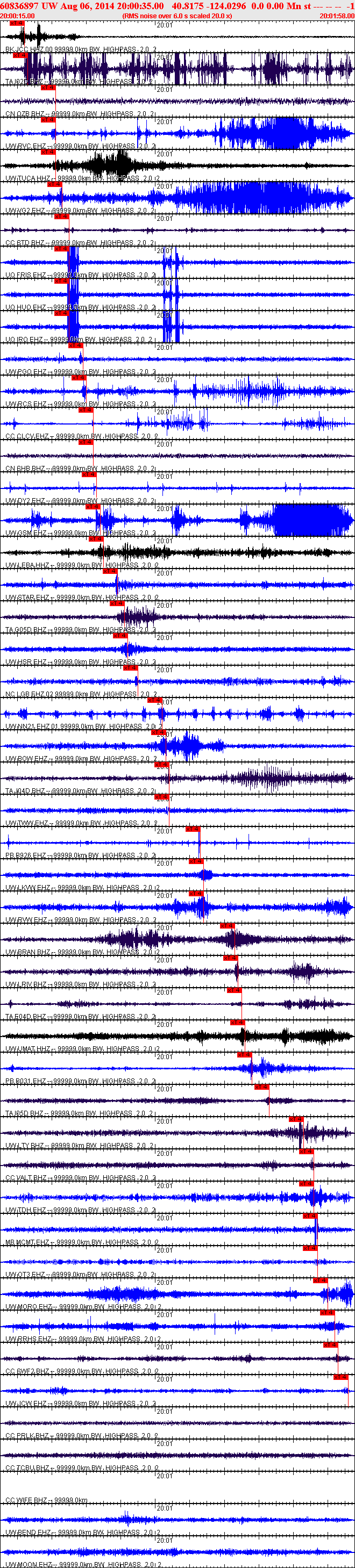Image resolution: width=355 pixels, height=1568 pixels.
Task: Select the pick flag on UW.LTY.BHZ trace
Action: click(x=296, y=1119)
